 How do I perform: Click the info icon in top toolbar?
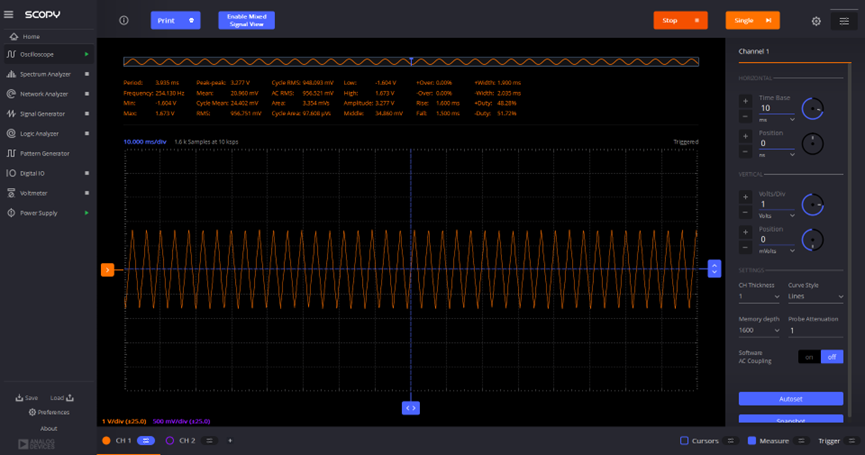tap(124, 20)
